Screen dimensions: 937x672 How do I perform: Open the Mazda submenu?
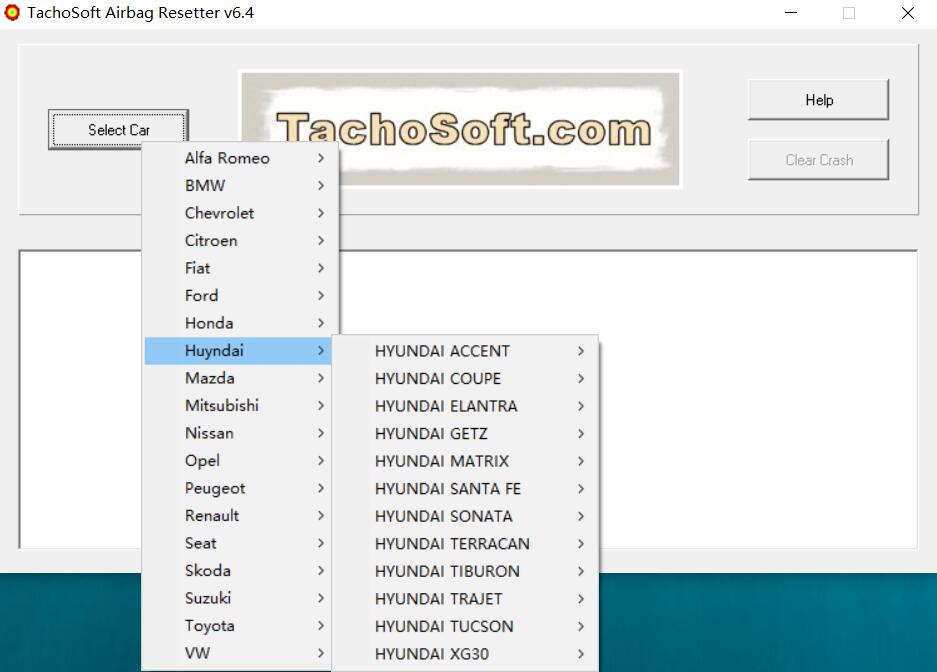click(x=238, y=378)
